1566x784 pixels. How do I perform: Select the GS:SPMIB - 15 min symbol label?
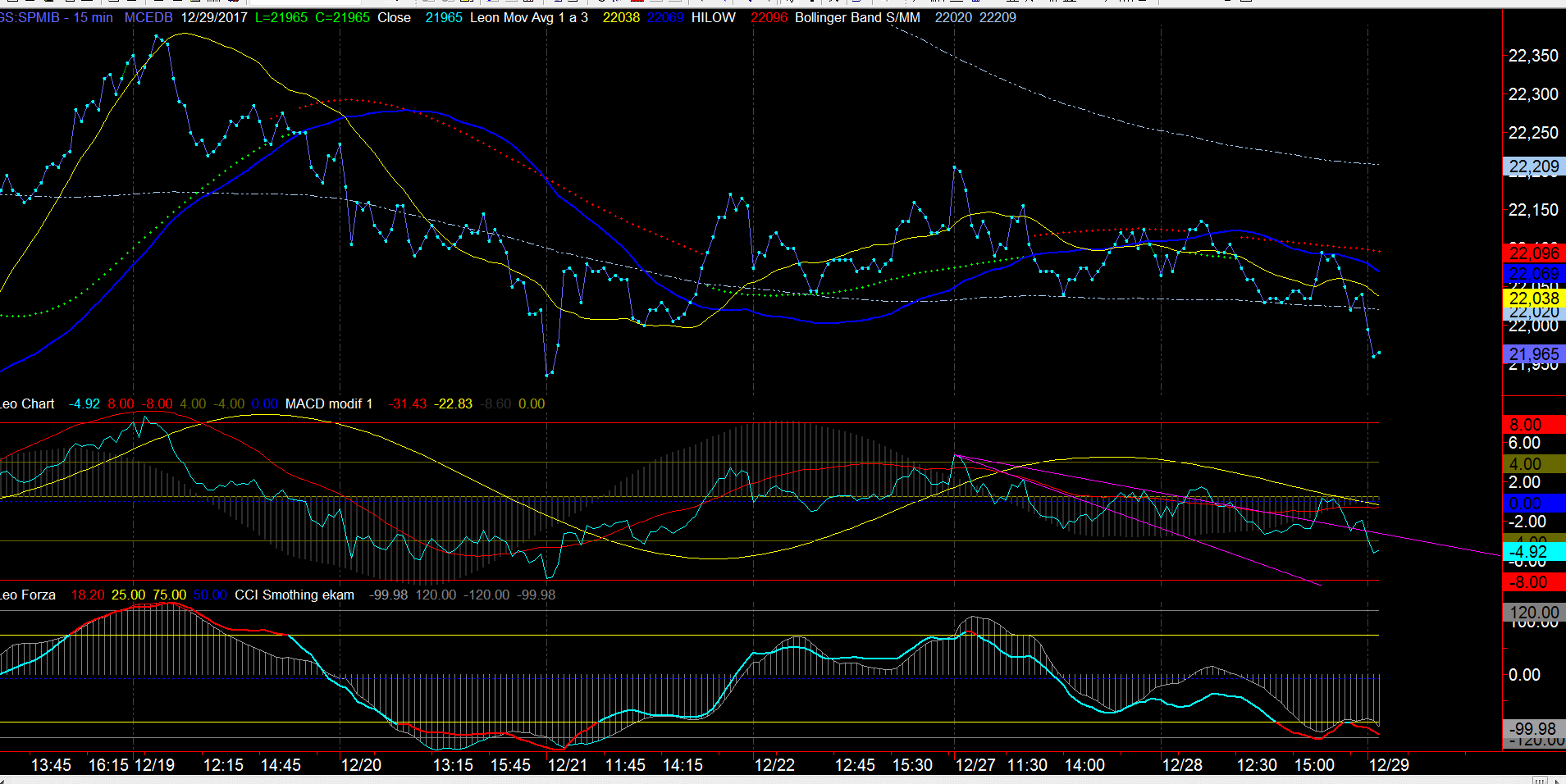click(57, 17)
